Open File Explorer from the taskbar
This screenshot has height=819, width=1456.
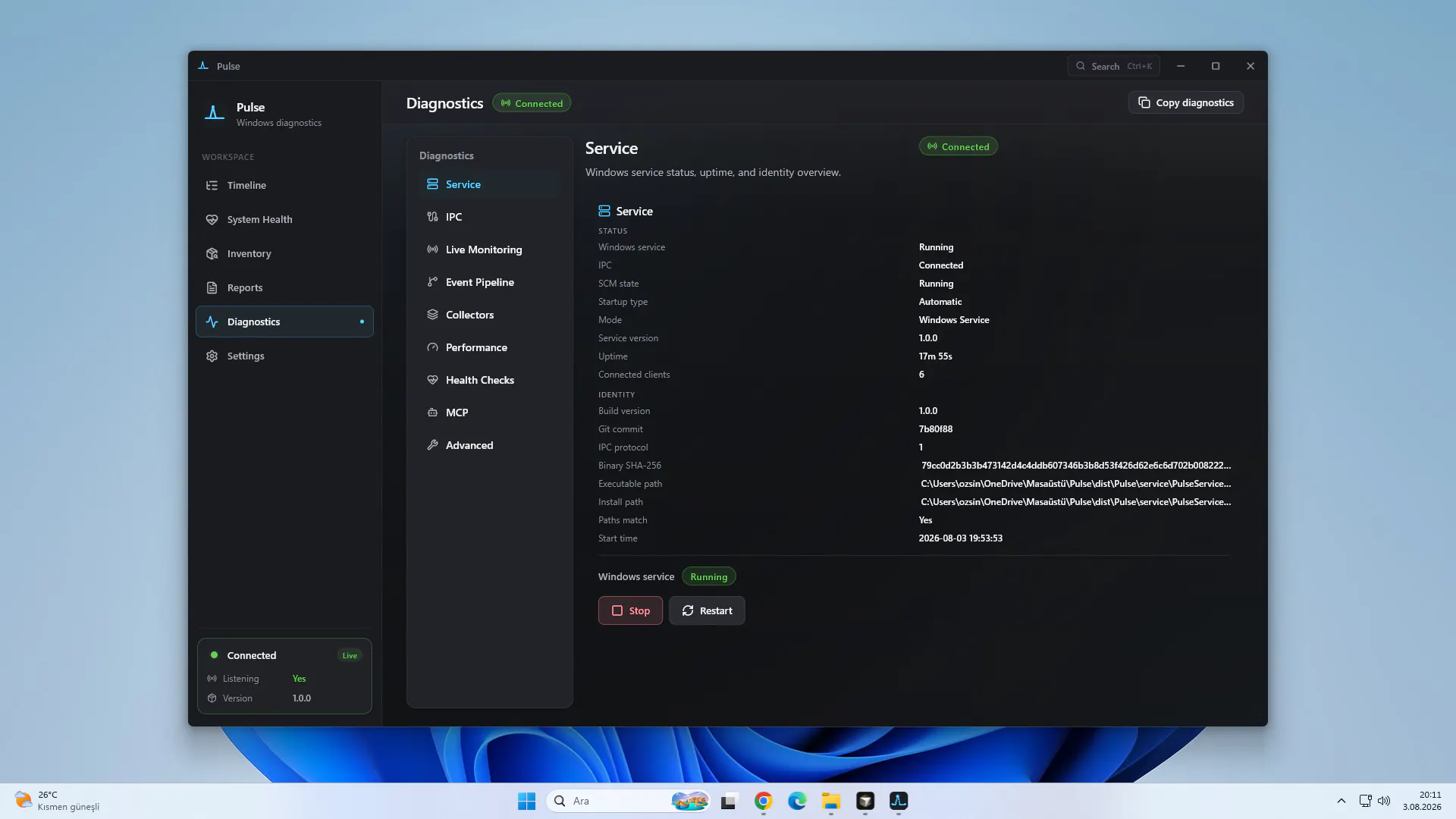(831, 801)
